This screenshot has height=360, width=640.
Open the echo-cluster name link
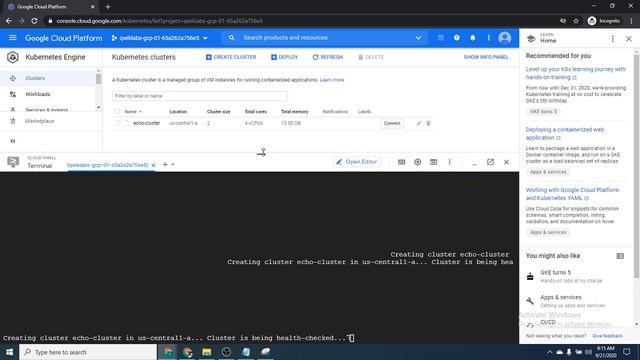(x=147, y=123)
